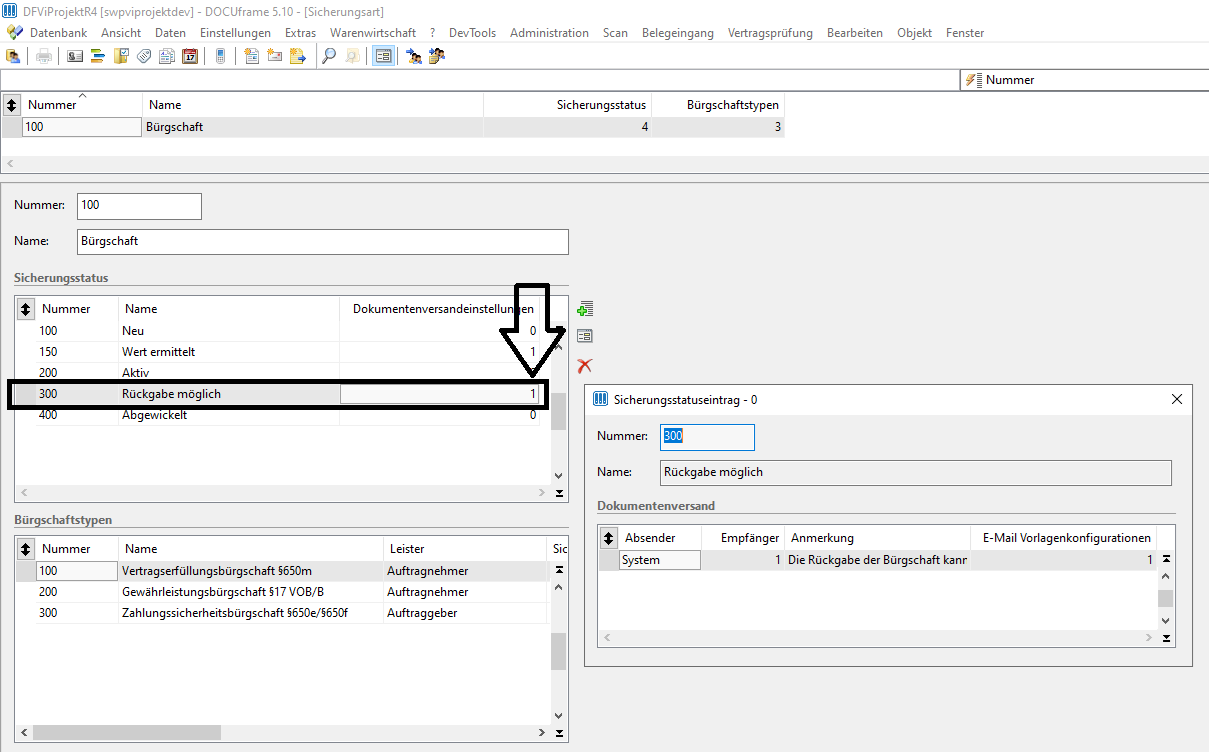
Task: Click the Sicherungsstatus column header in top list
Action: (567, 104)
